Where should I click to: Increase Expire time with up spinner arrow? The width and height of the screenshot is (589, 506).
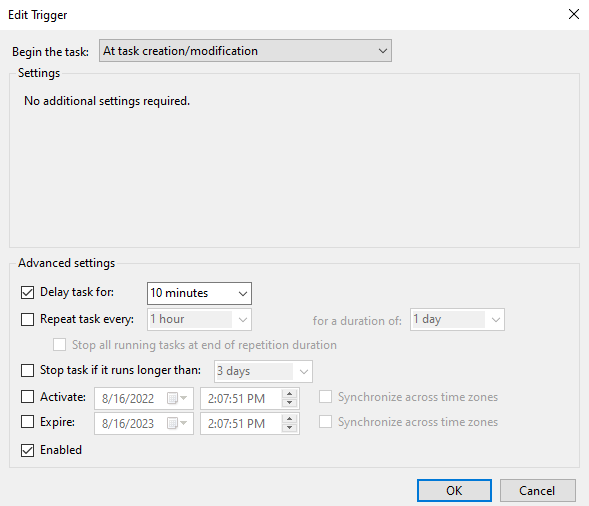tap(289, 419)
